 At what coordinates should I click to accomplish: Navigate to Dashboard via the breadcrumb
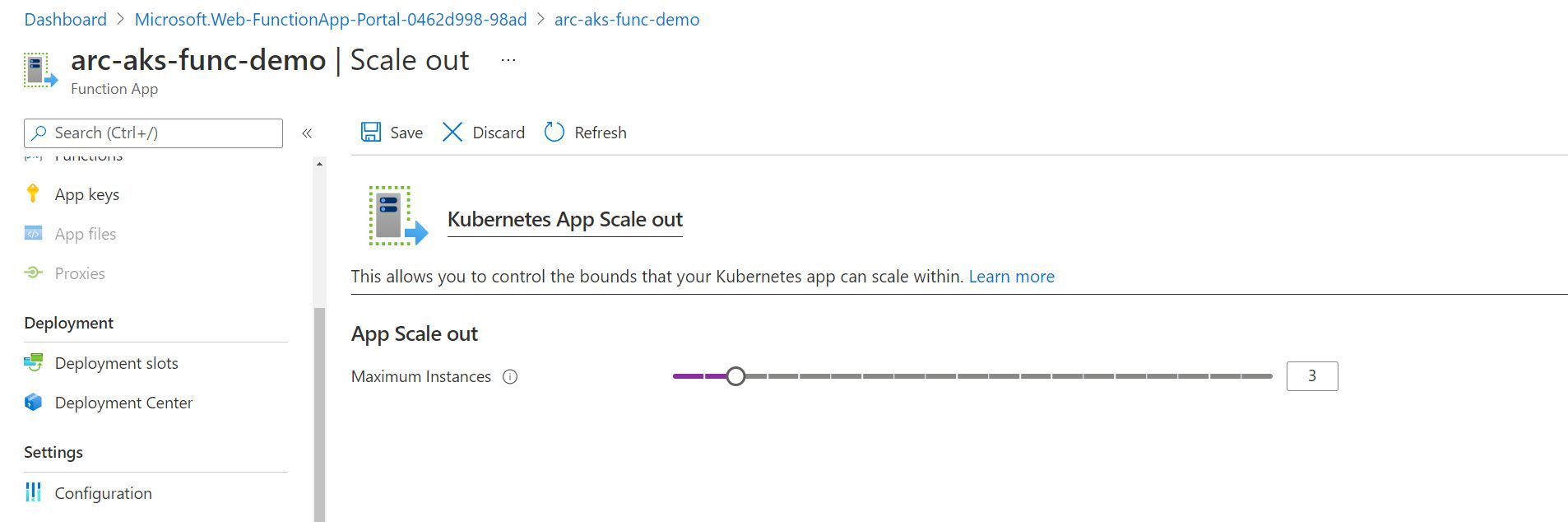click(65, 19)
